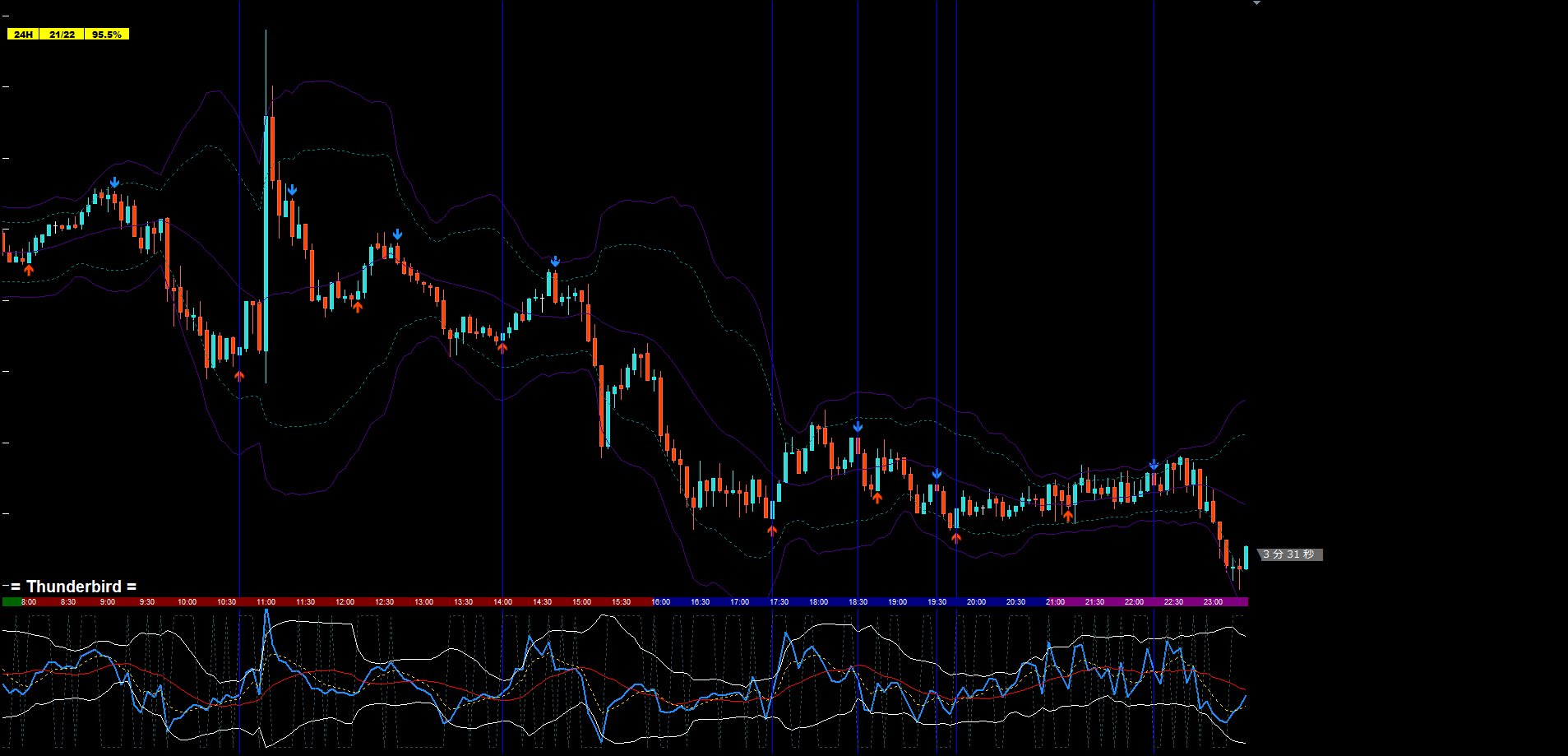Screen dimensions: 1568x756
Task: Click the red buy arrow near 18:45
Action: coord(877,498)
